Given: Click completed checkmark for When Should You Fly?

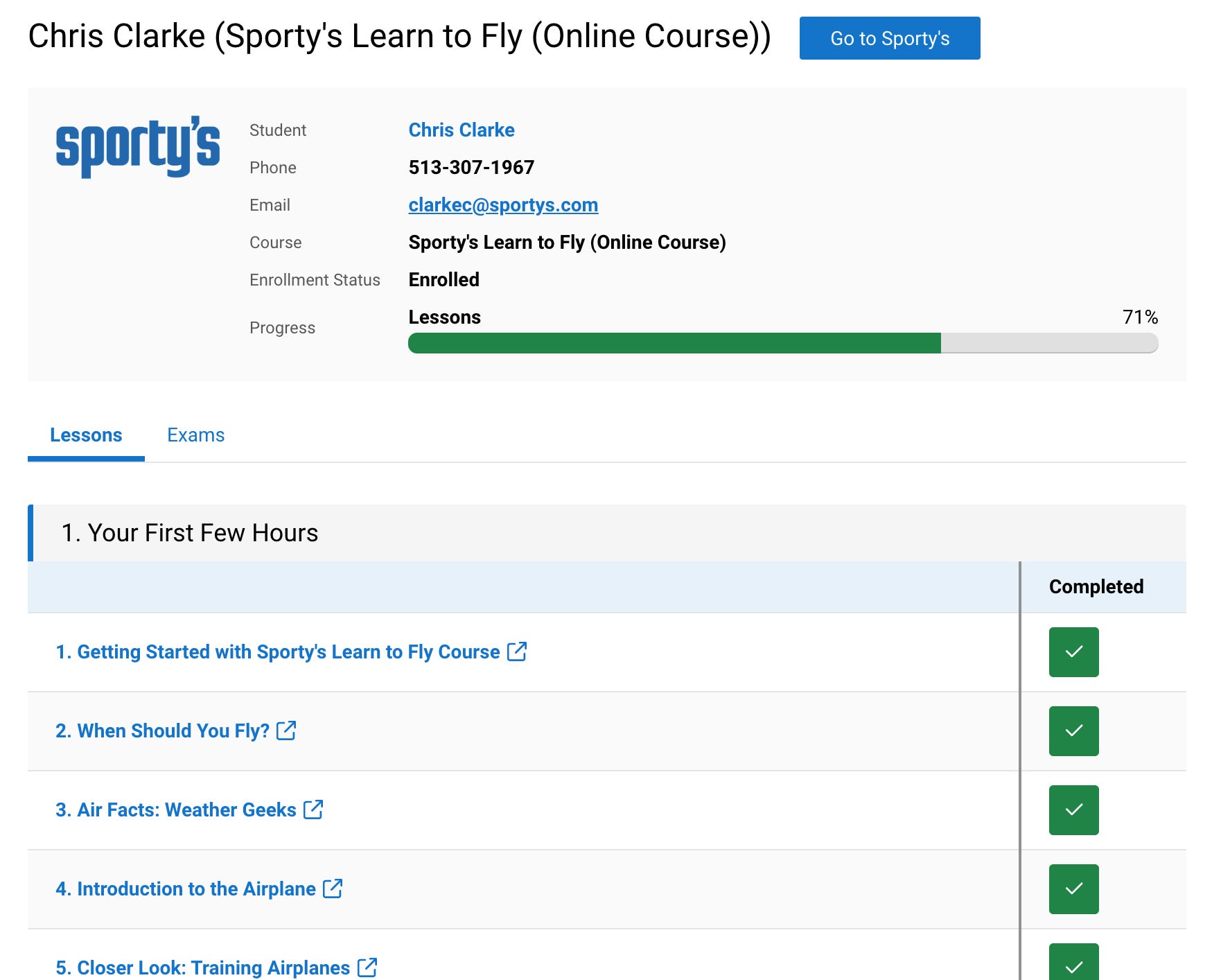Looking at the screenshot, I should [1074, 731].
